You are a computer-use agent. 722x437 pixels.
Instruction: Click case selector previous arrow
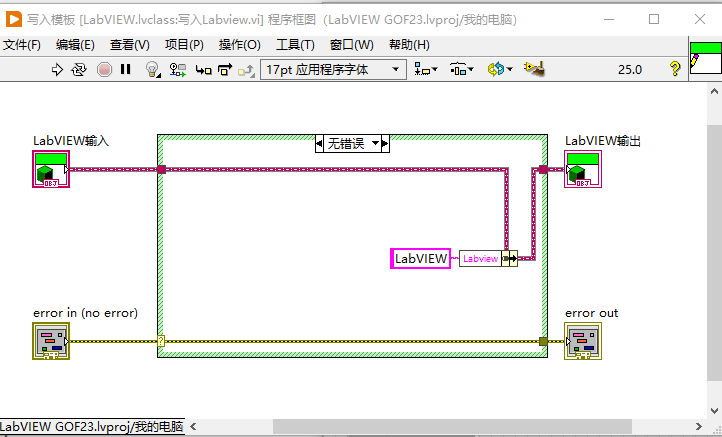click(319, 144)
